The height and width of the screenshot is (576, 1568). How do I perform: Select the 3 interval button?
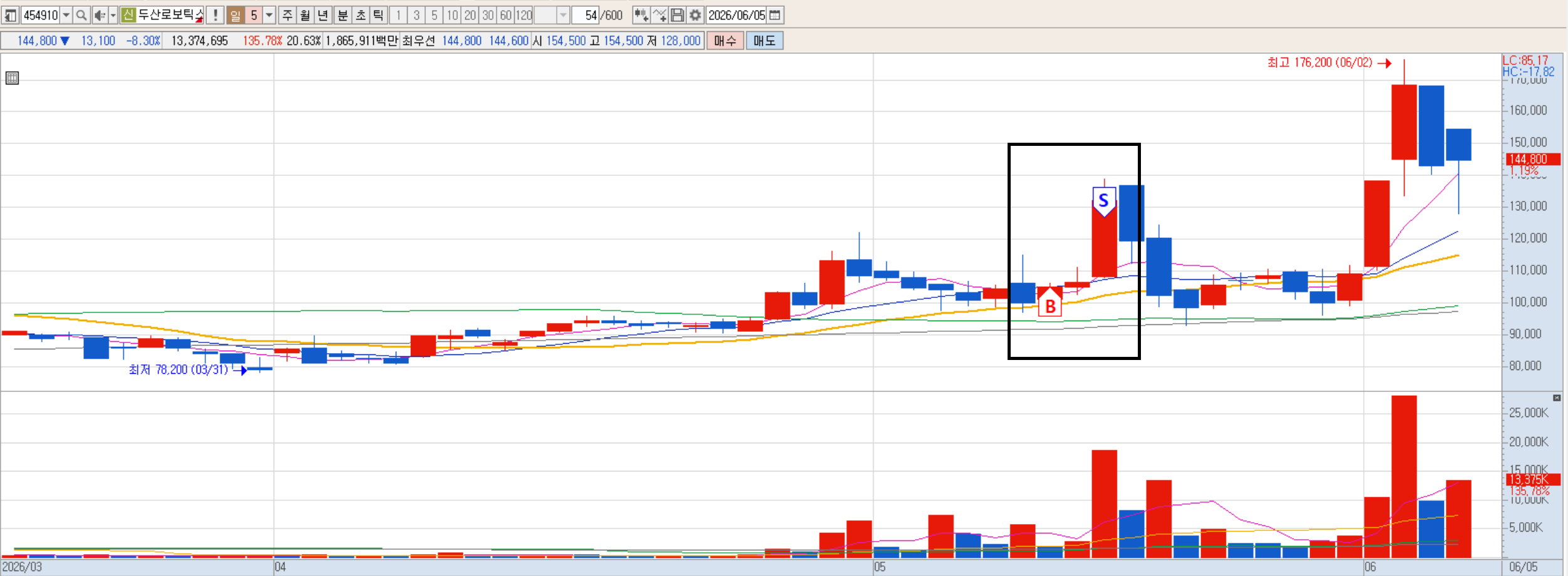pyautogui.click(x=416, y=15)
